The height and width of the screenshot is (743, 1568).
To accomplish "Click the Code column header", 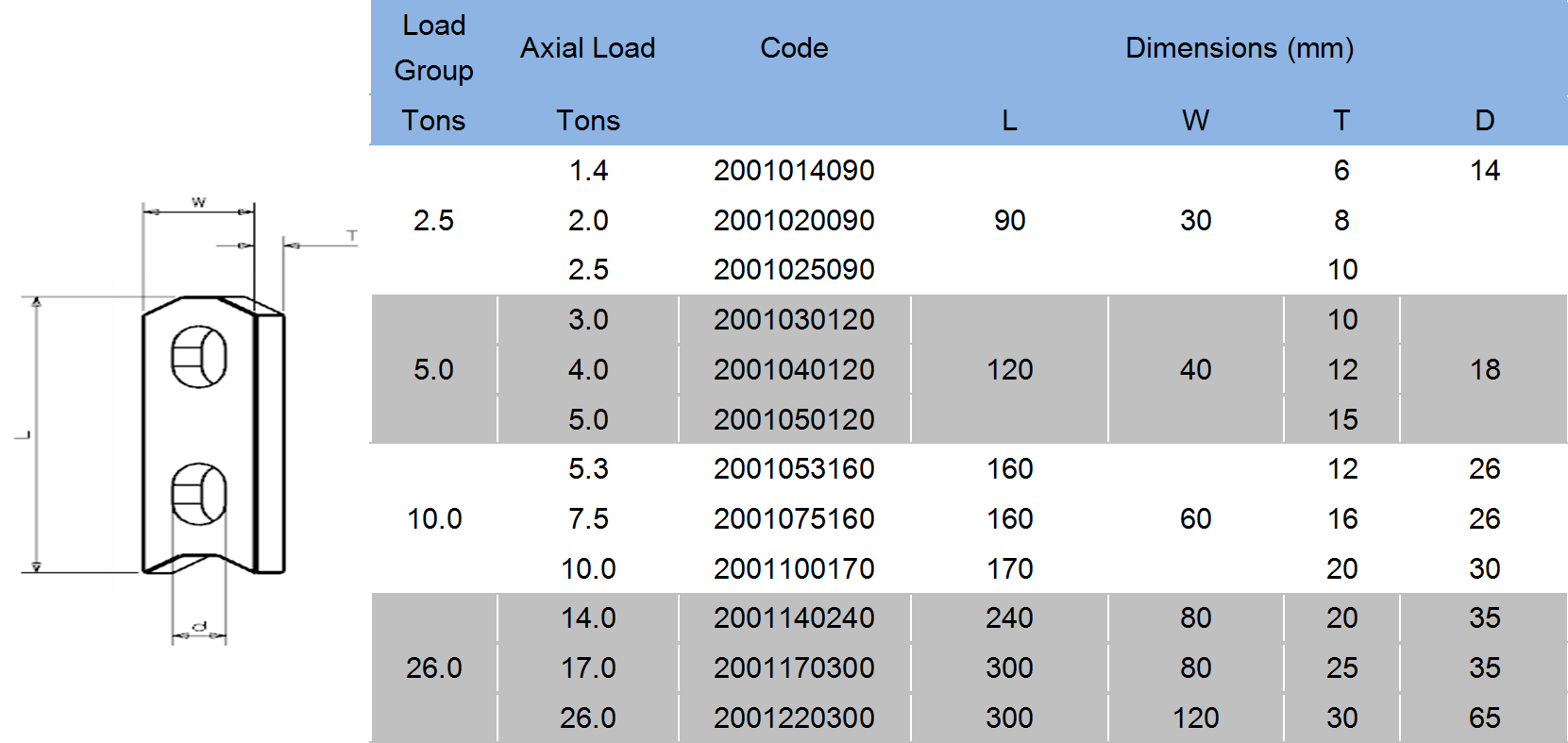I will (794, 48).
